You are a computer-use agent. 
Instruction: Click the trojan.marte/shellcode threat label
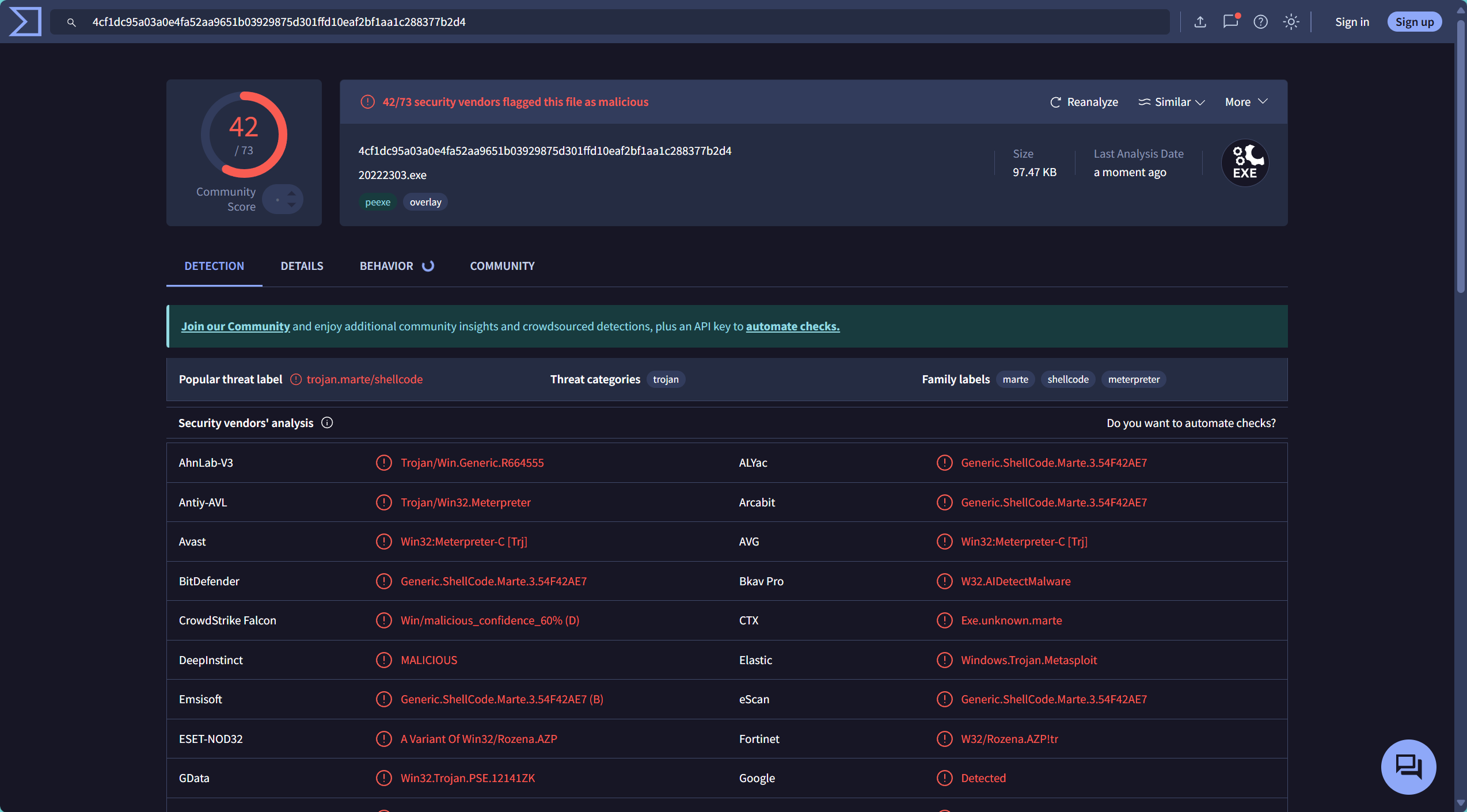click(x=364, y=379)
